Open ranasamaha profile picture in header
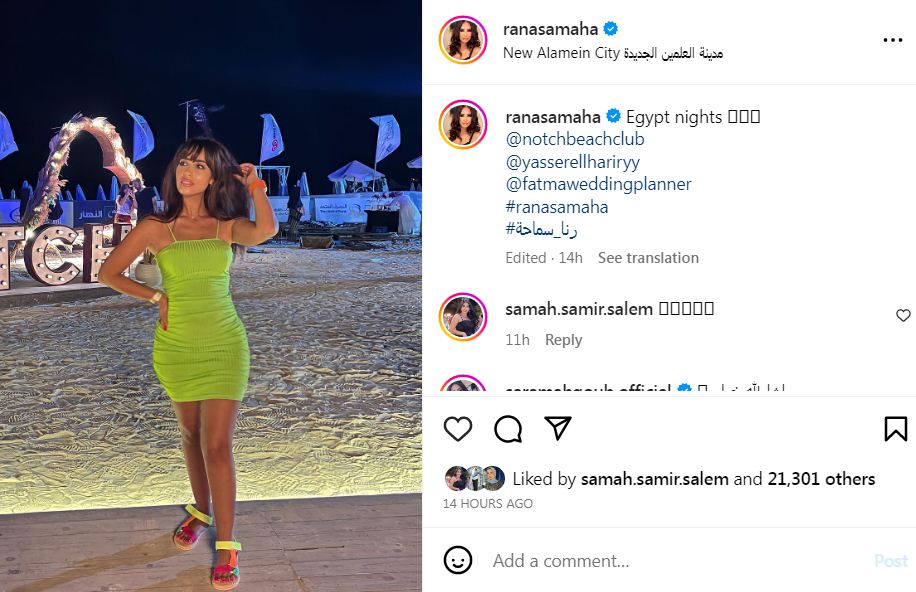Viewport: 916px width, 592px height. [x=463, y=40]
